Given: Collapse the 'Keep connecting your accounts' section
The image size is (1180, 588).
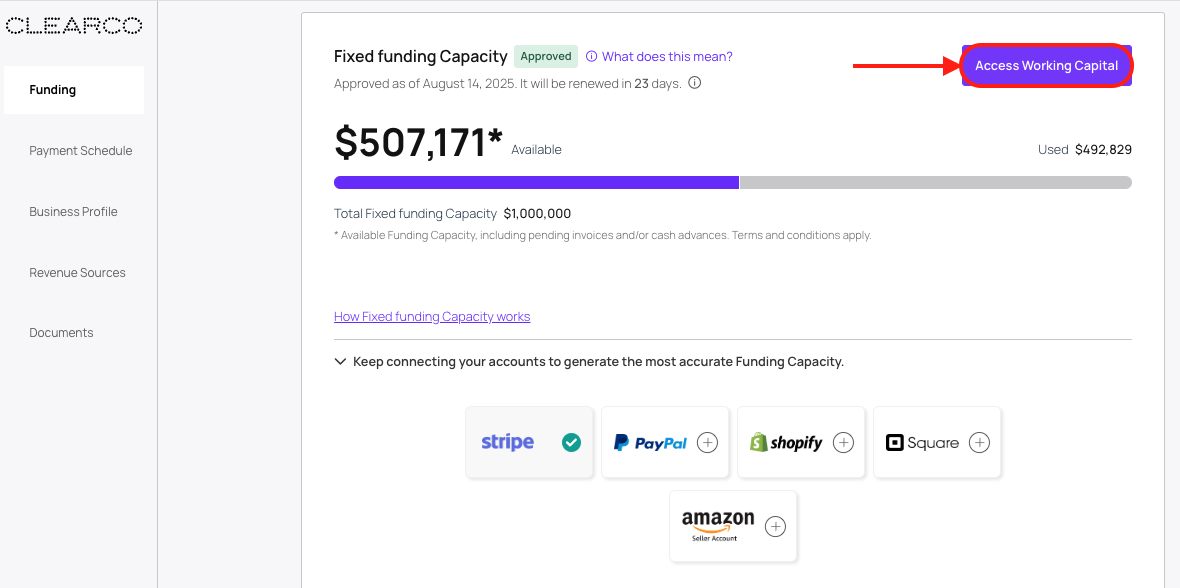Looking at the screenshot, I should (341, 362).
